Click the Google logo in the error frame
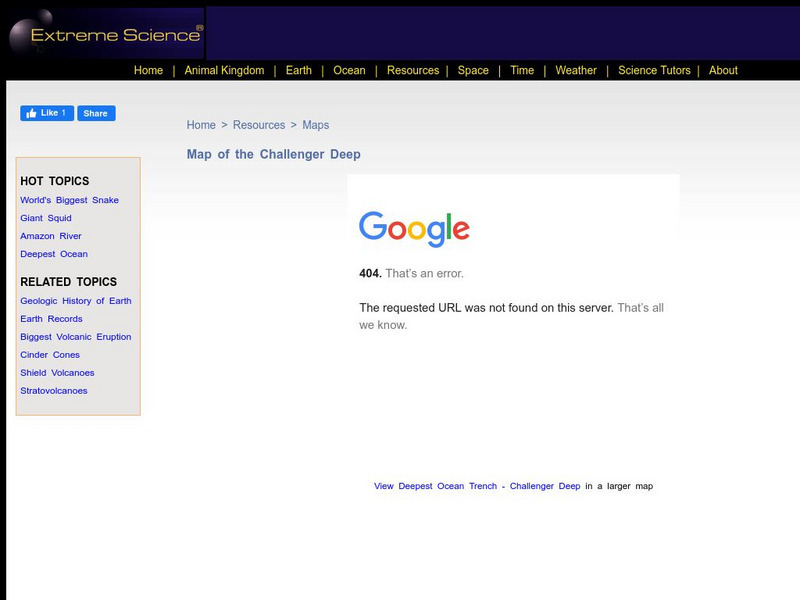Image resolution: width=800 pixels, height=600 pixels. [x=414, y=229]
